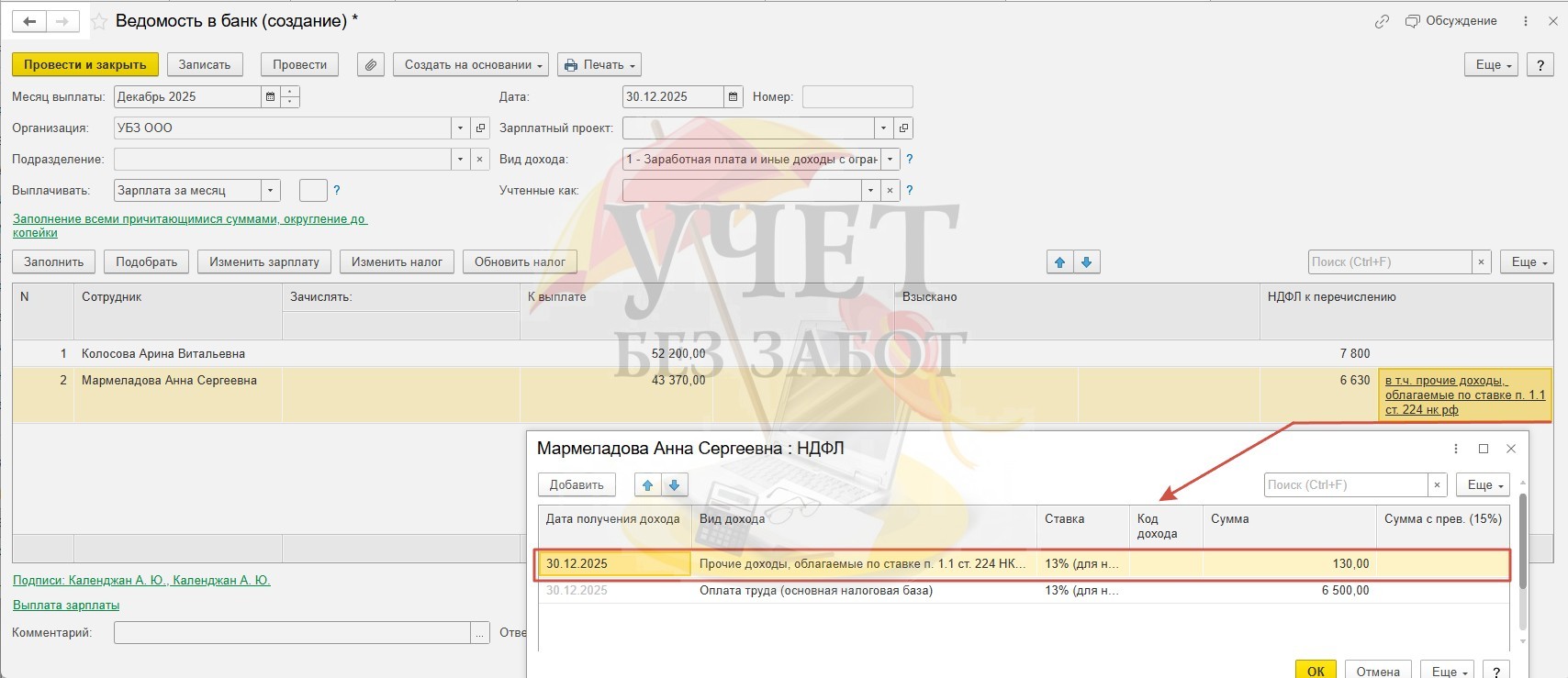Open the top toolbar Еще menu
Screen dimensions: 1568x678
pos(1493,65)
